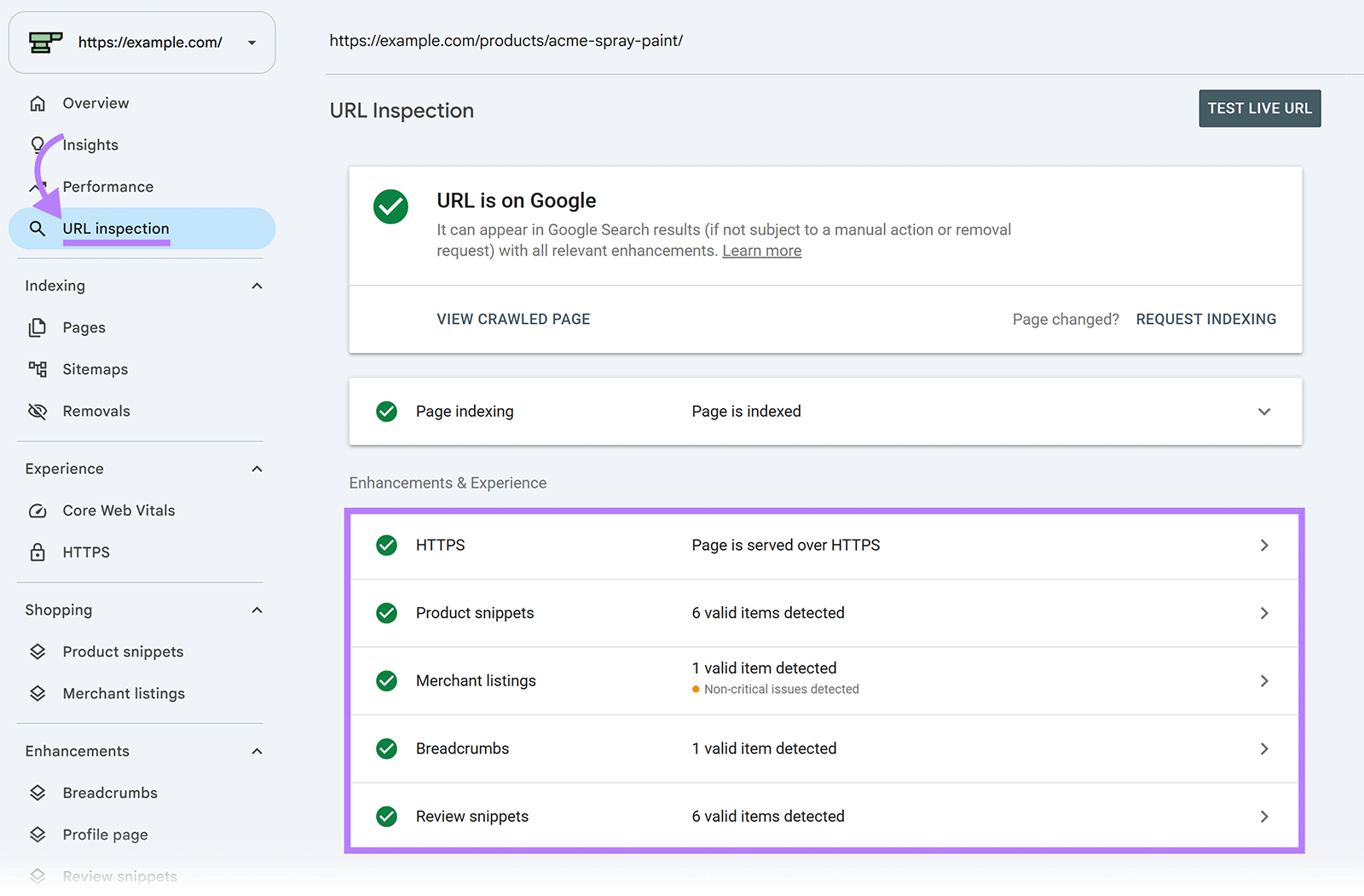
Task: Click REQUEST INDEXING
Action: (x=1205, y=319)
